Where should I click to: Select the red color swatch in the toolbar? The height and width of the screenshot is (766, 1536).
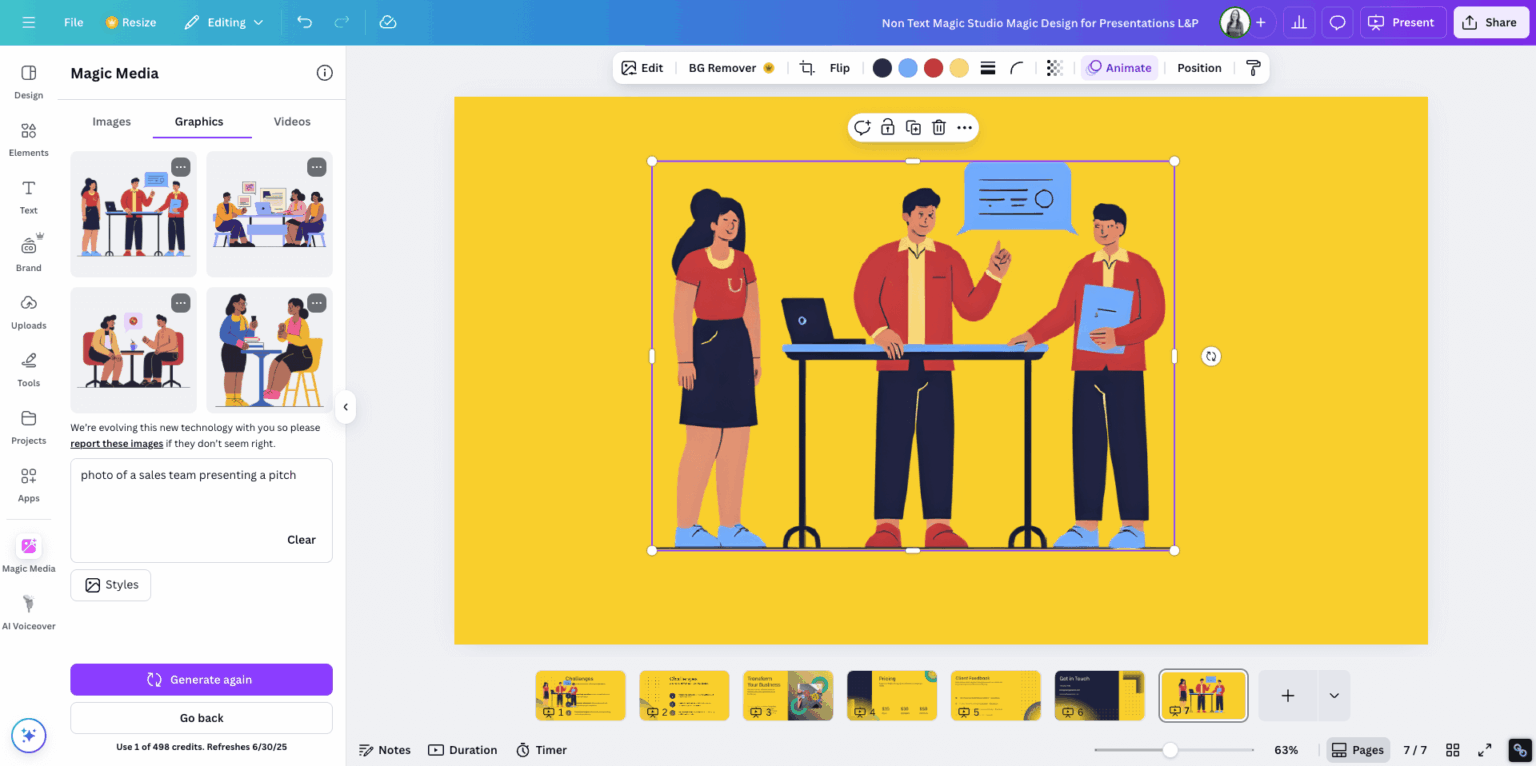click(x=933, y=67)
